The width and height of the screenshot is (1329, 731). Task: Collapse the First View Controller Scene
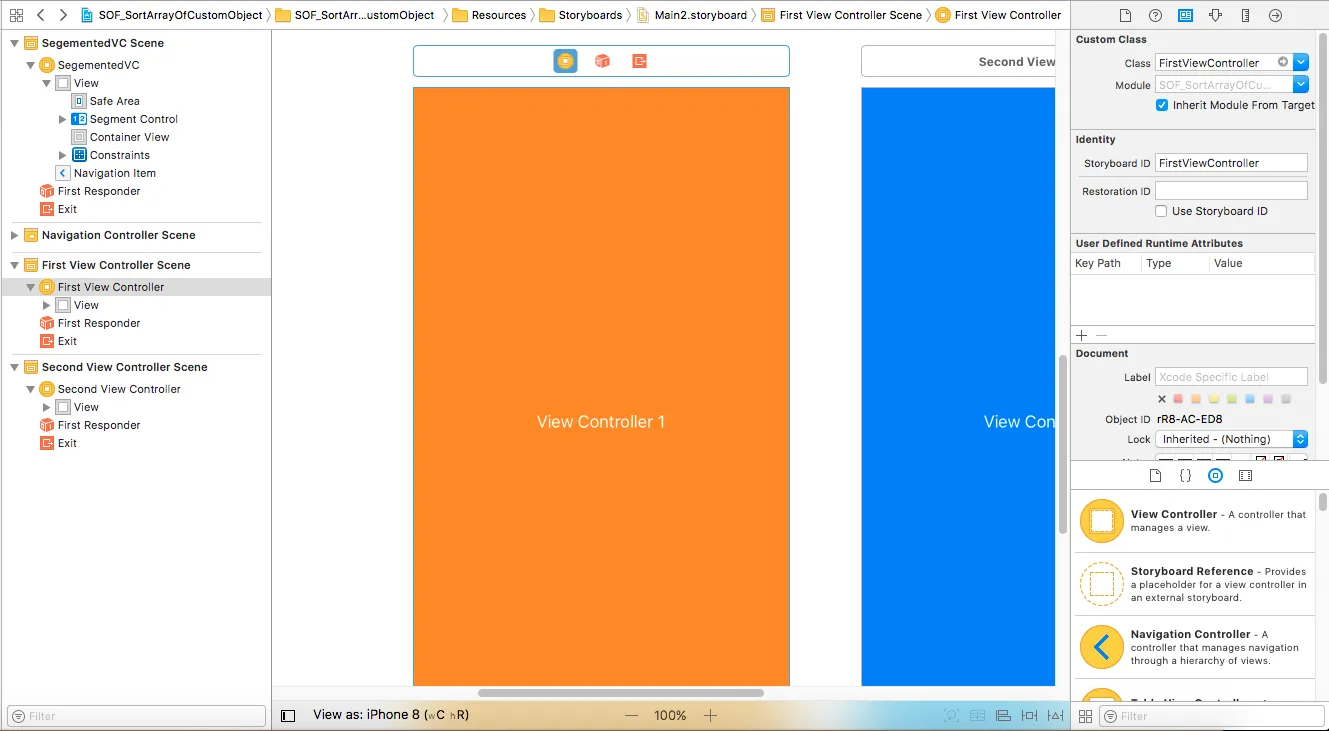(x=14, y=265)
